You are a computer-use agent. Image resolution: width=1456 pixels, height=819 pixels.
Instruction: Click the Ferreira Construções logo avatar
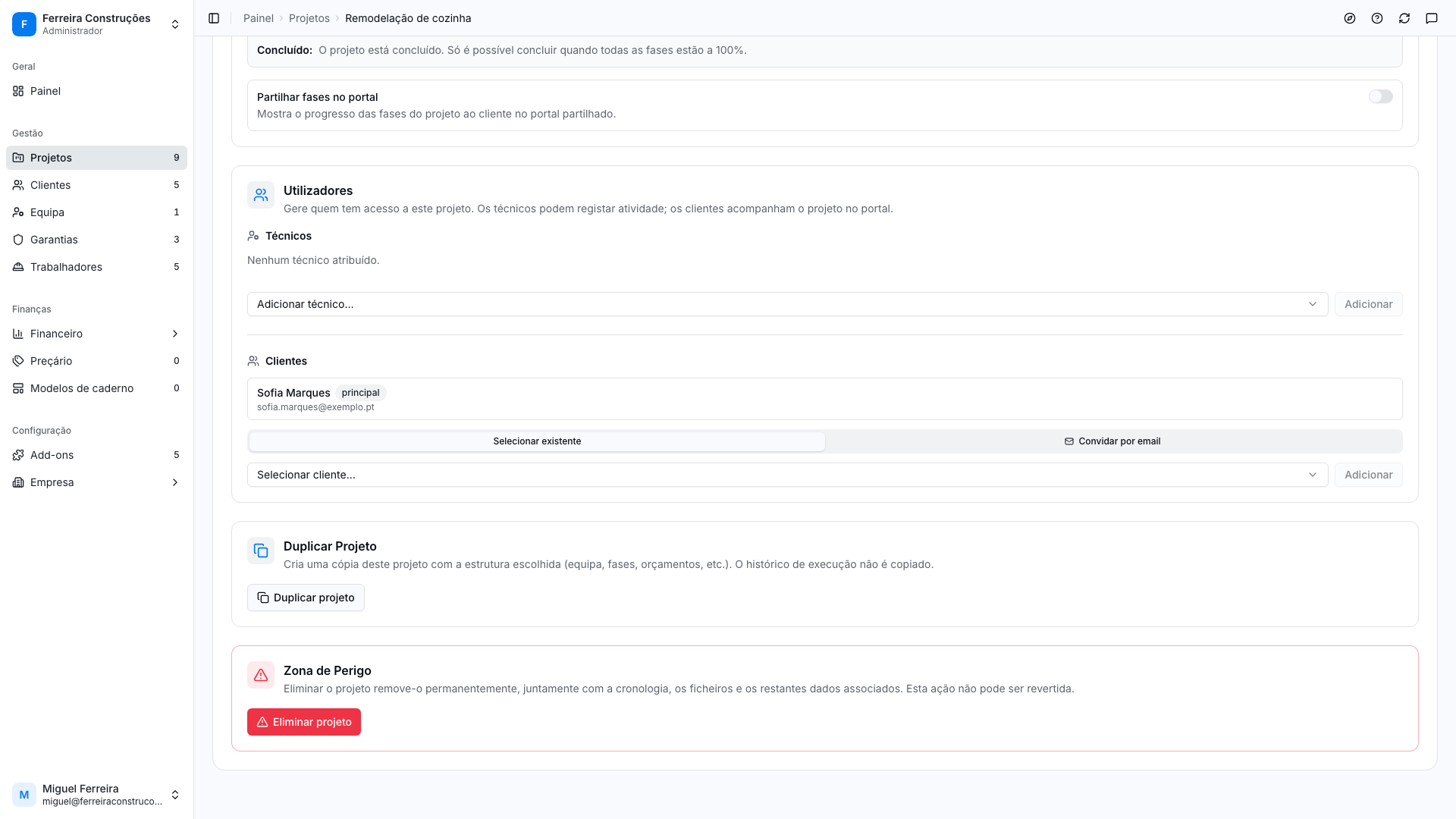click(x=24, y=24)
